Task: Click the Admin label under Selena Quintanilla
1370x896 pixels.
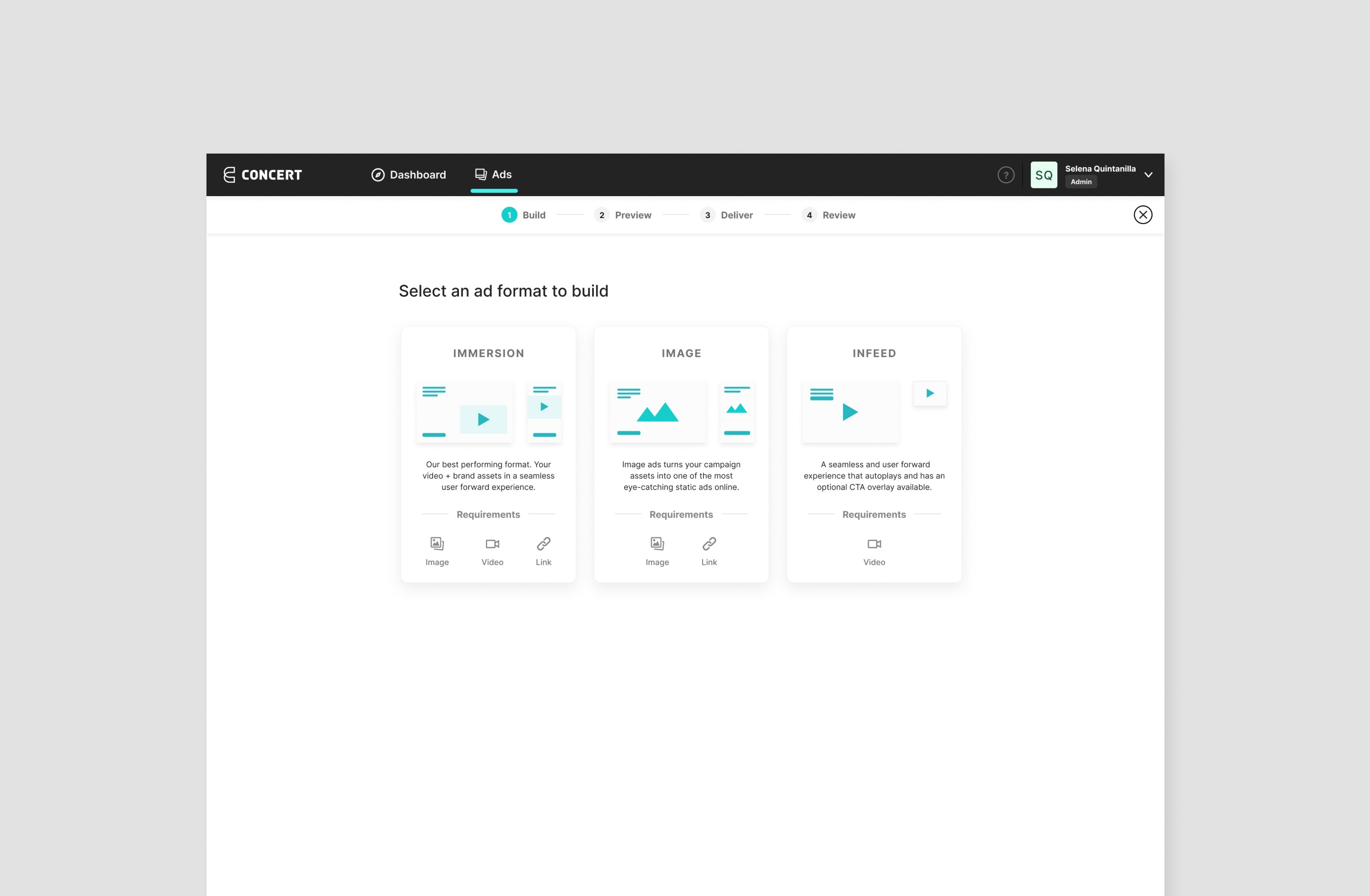Action: click(1080, 181)
